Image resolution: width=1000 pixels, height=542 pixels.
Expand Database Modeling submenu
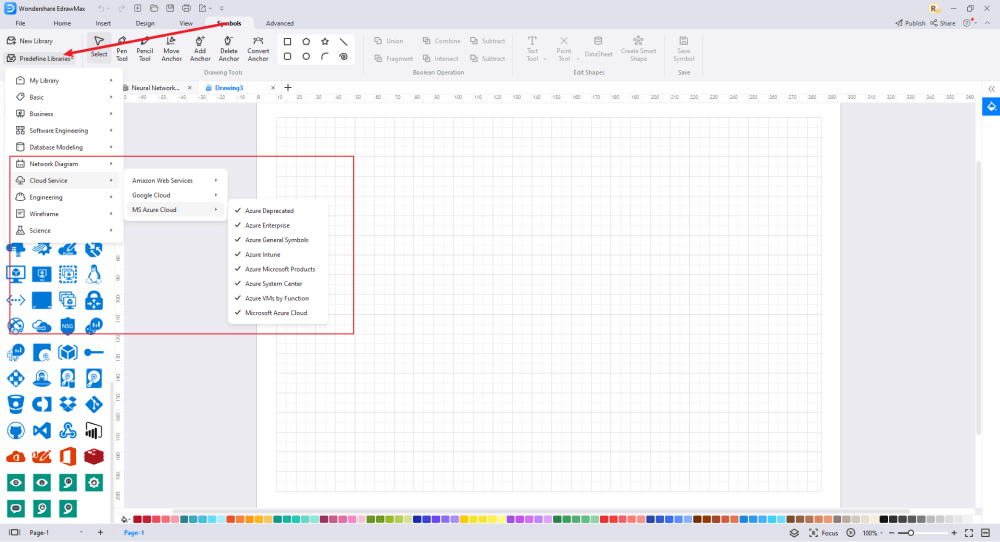point(64,147)
